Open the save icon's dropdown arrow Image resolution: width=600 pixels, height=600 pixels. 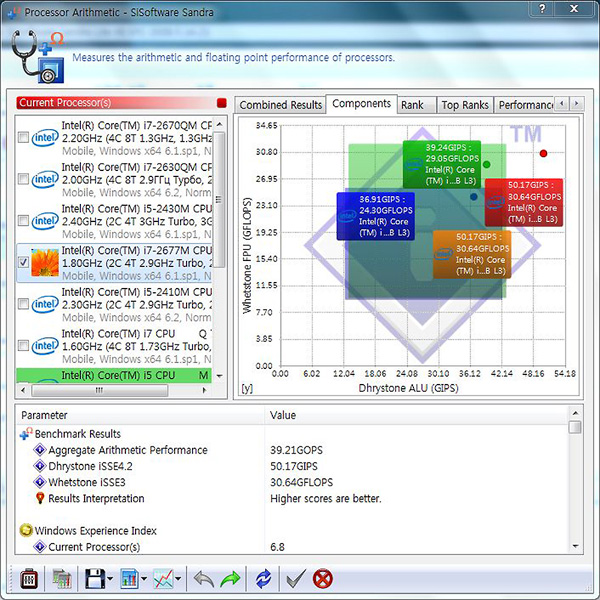(x=110, y=579)
